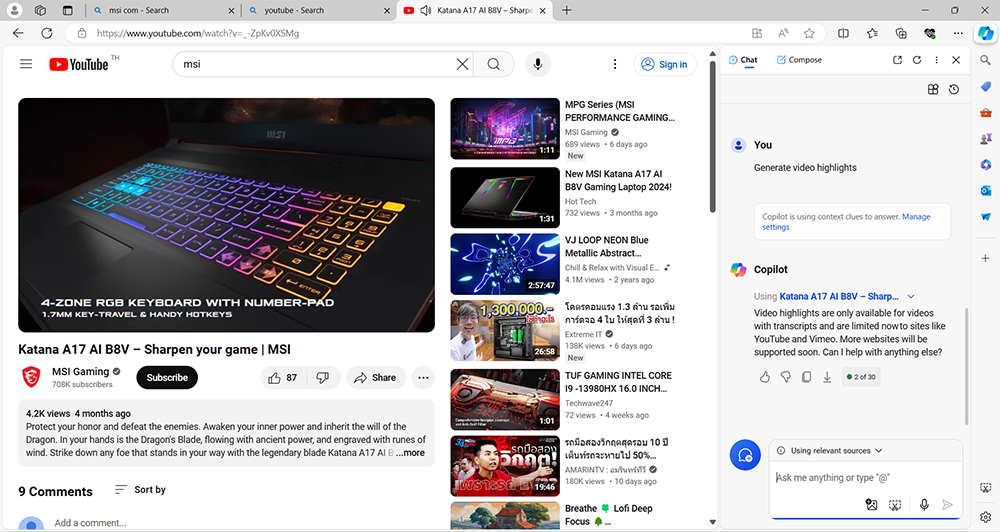
Task: Subscribe to the MSI Gaming channel
Action: (167, 378)
